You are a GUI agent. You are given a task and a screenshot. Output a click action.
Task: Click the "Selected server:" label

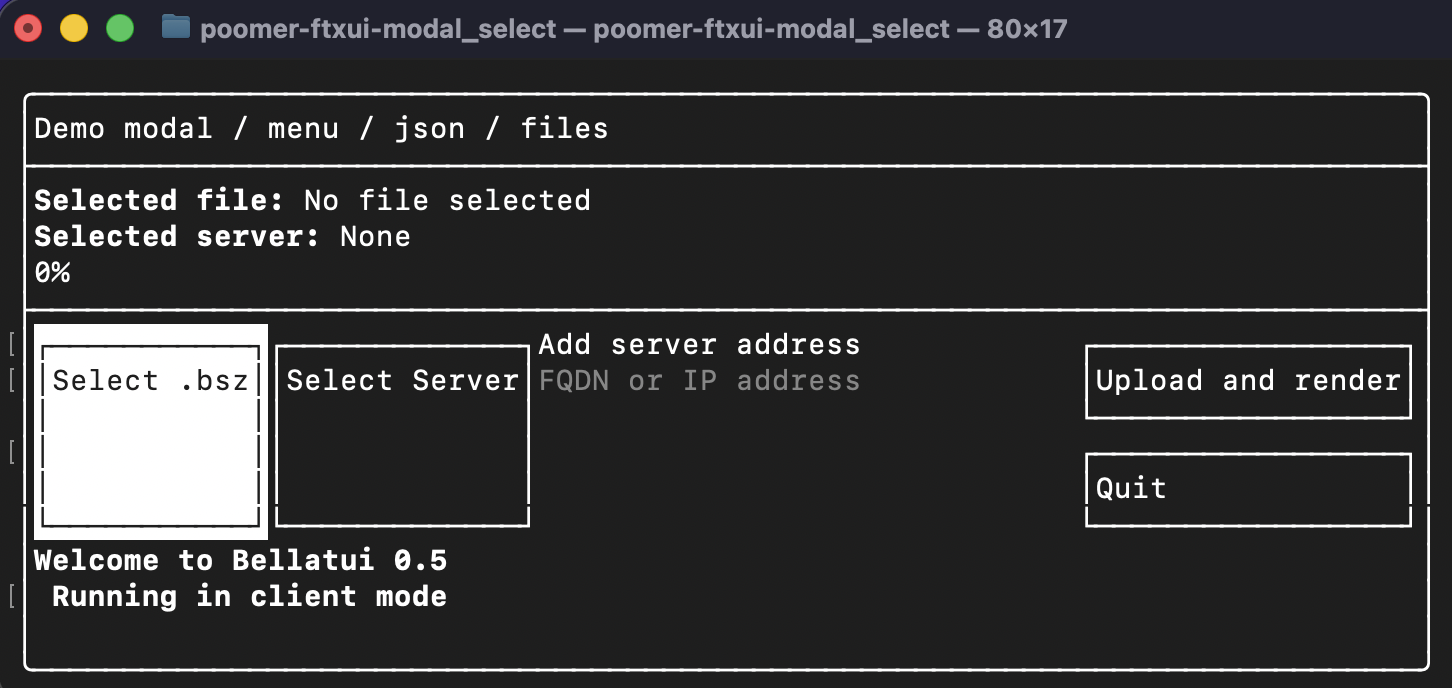pyautogui.click(x=177, y=237)
